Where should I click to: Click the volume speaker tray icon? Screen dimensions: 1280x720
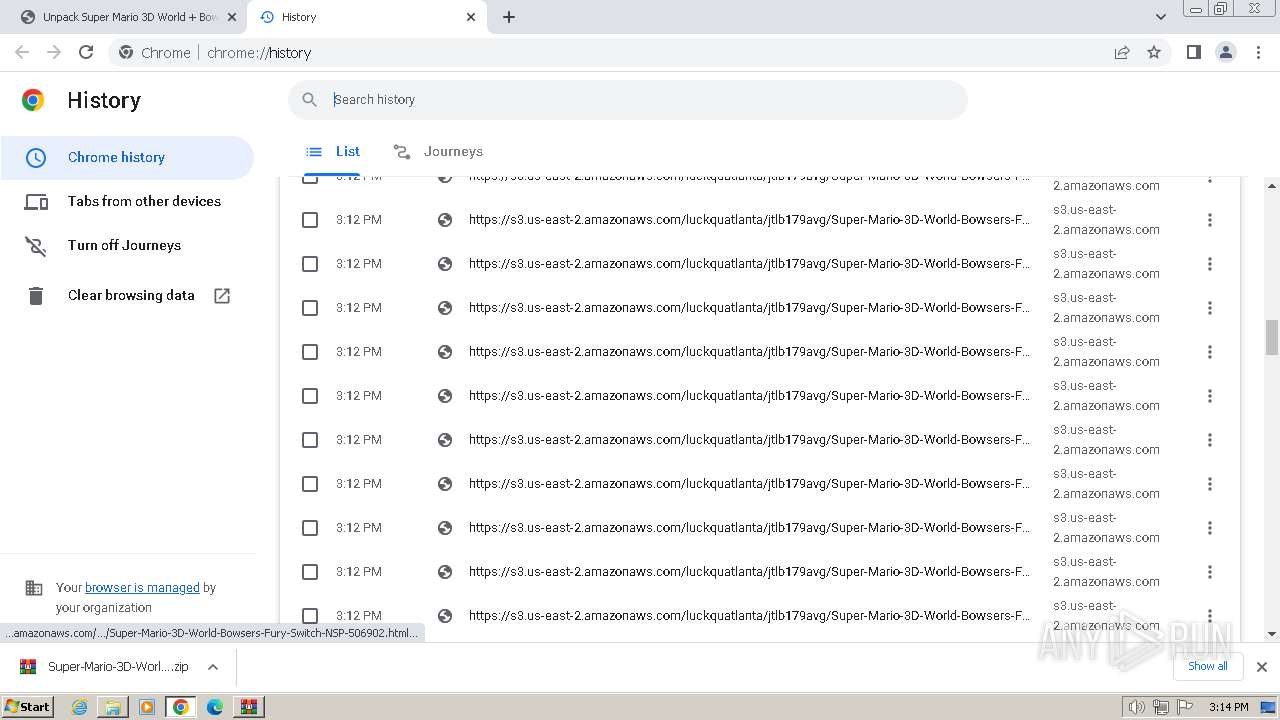tap(1136, 707)
